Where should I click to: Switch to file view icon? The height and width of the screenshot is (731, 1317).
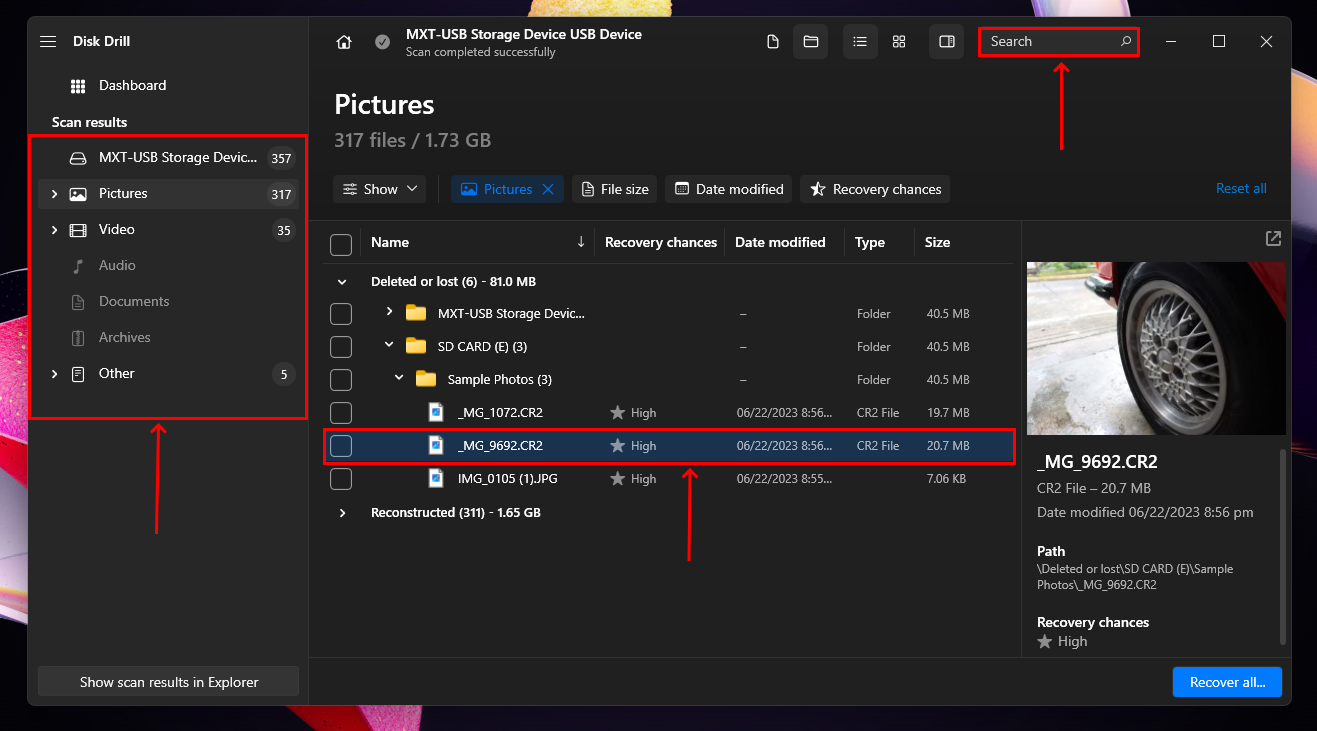[772, 42]
